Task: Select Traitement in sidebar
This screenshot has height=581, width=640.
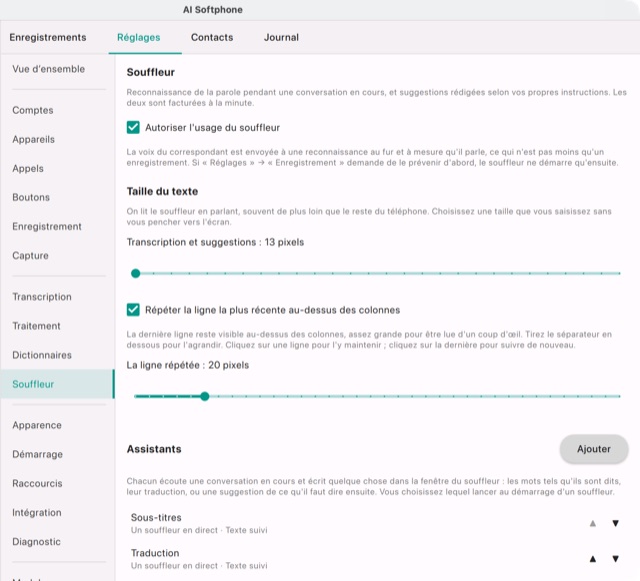Action: (57, 326)
